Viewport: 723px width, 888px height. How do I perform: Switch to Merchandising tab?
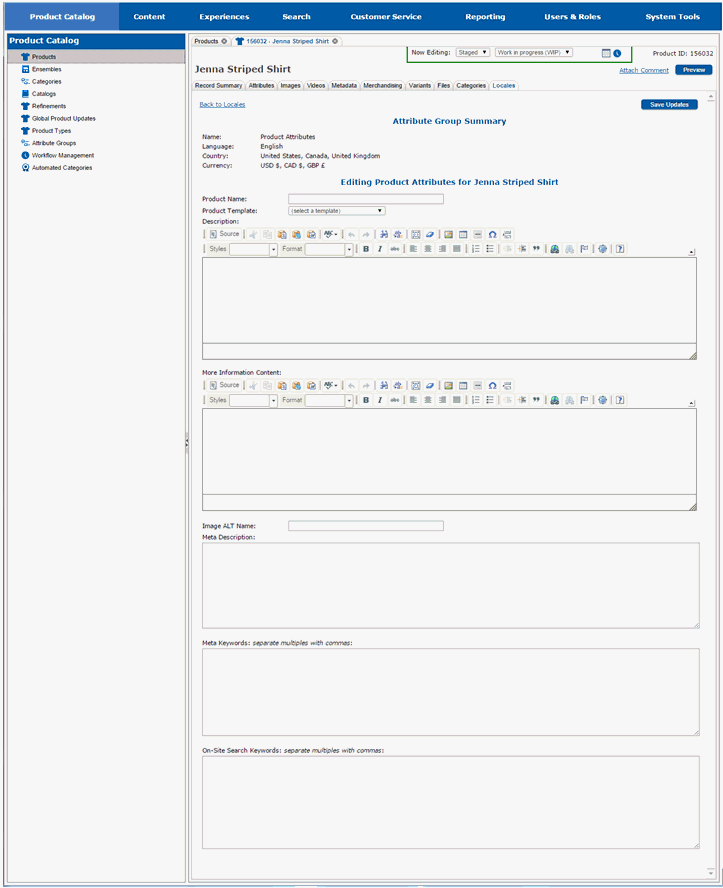tap(382, 86)
